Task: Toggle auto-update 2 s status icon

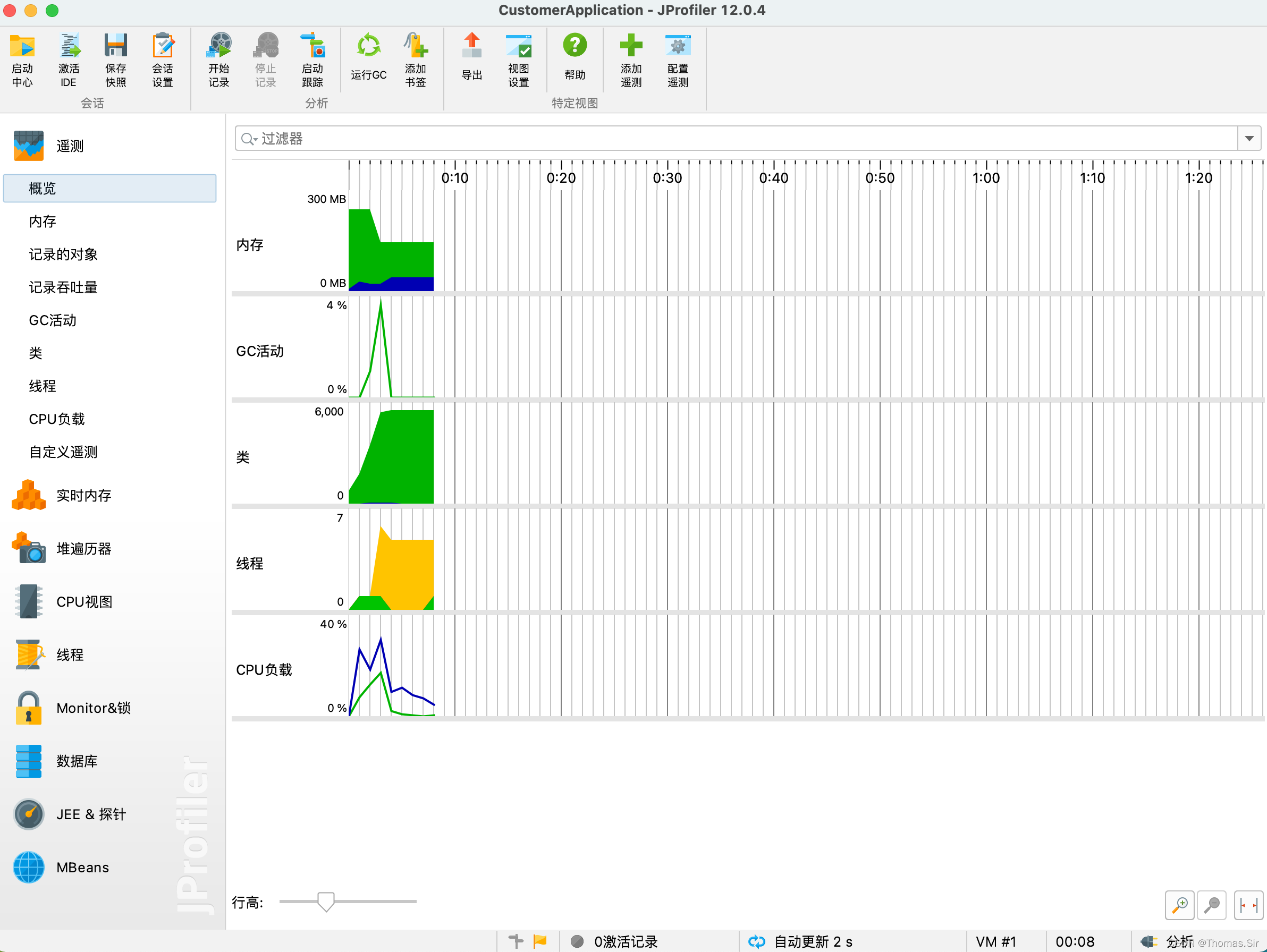Action: click(x=757, y=941)
